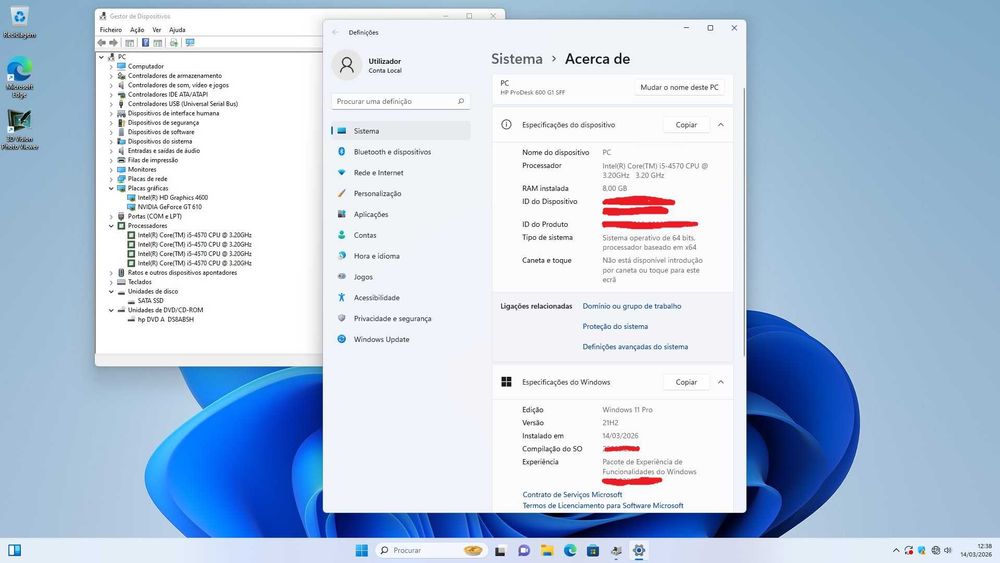Click the Forward arrow in Device Manager toolbar
This screenshot has width=1000, height=563.
pos(114,43)
